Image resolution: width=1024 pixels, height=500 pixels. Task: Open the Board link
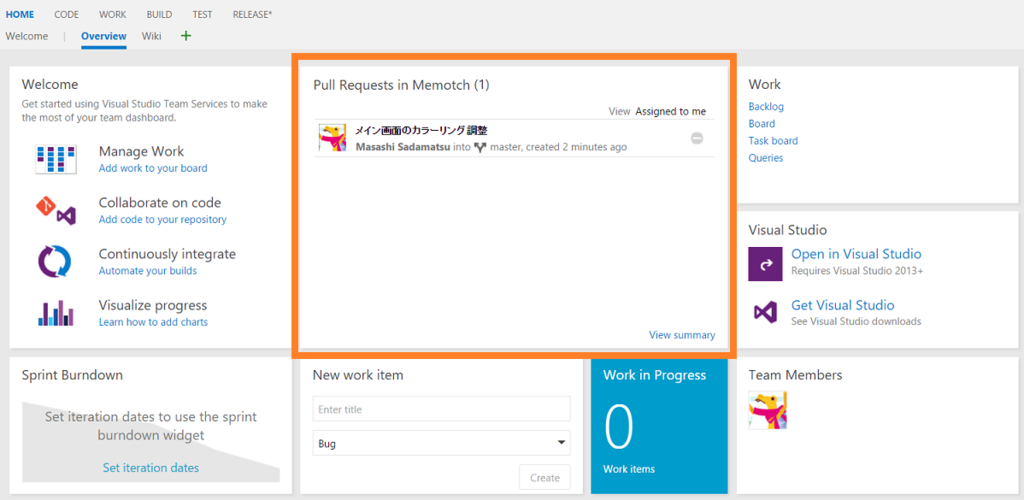tap(761, 123)
